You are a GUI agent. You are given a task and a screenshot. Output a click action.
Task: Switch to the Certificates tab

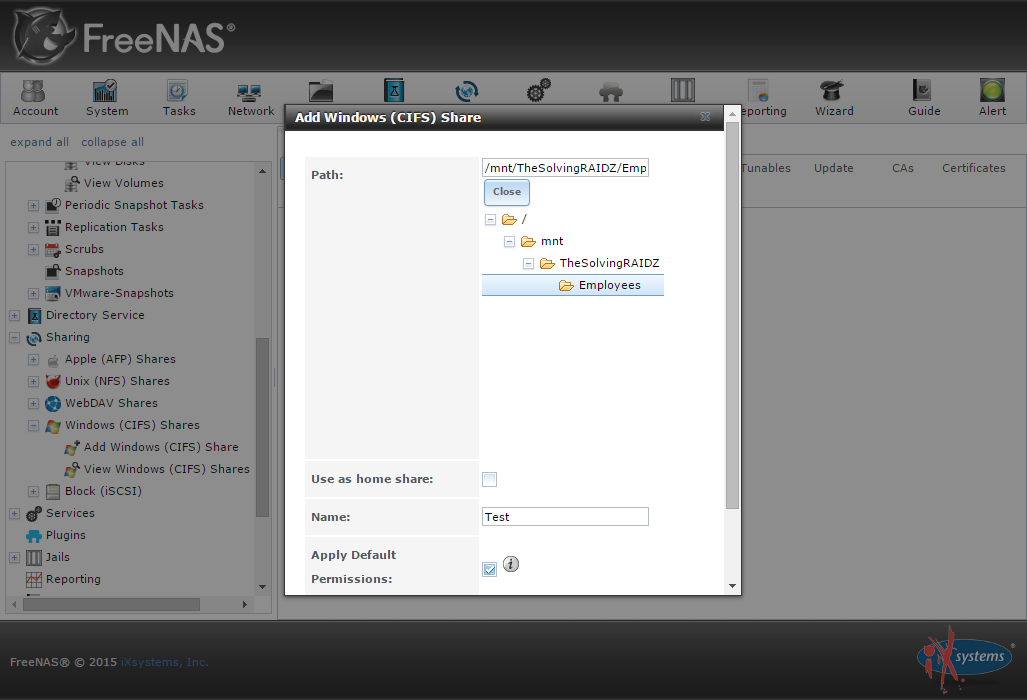point(973,168)
